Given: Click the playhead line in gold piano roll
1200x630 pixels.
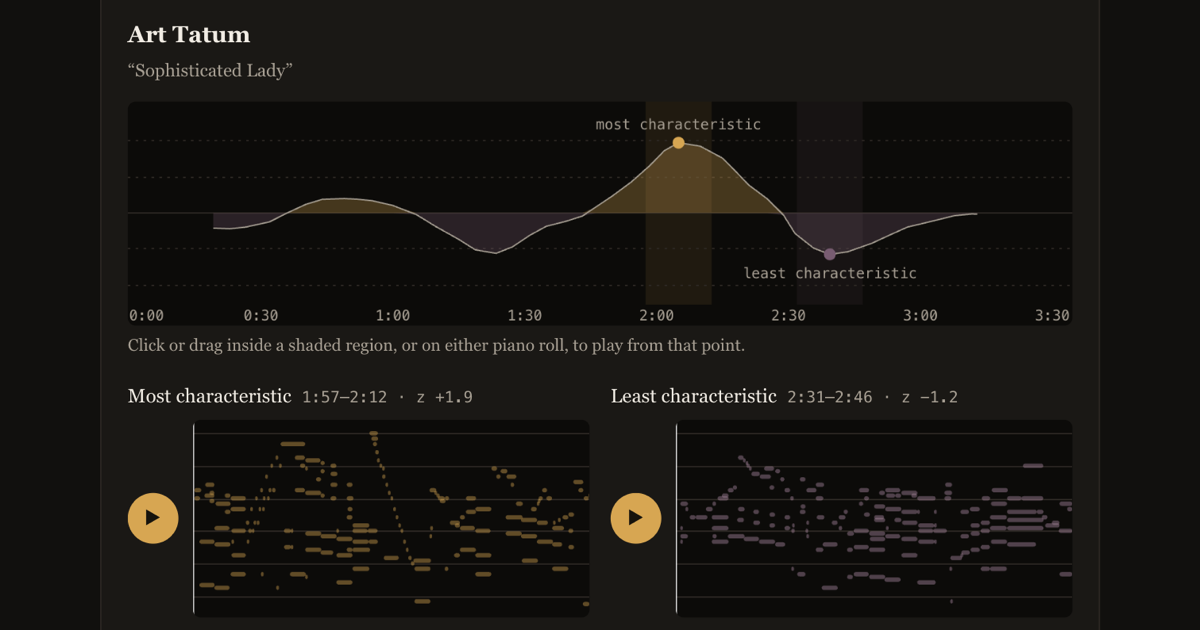Looking at the screenshot, I should coord(194,518).
